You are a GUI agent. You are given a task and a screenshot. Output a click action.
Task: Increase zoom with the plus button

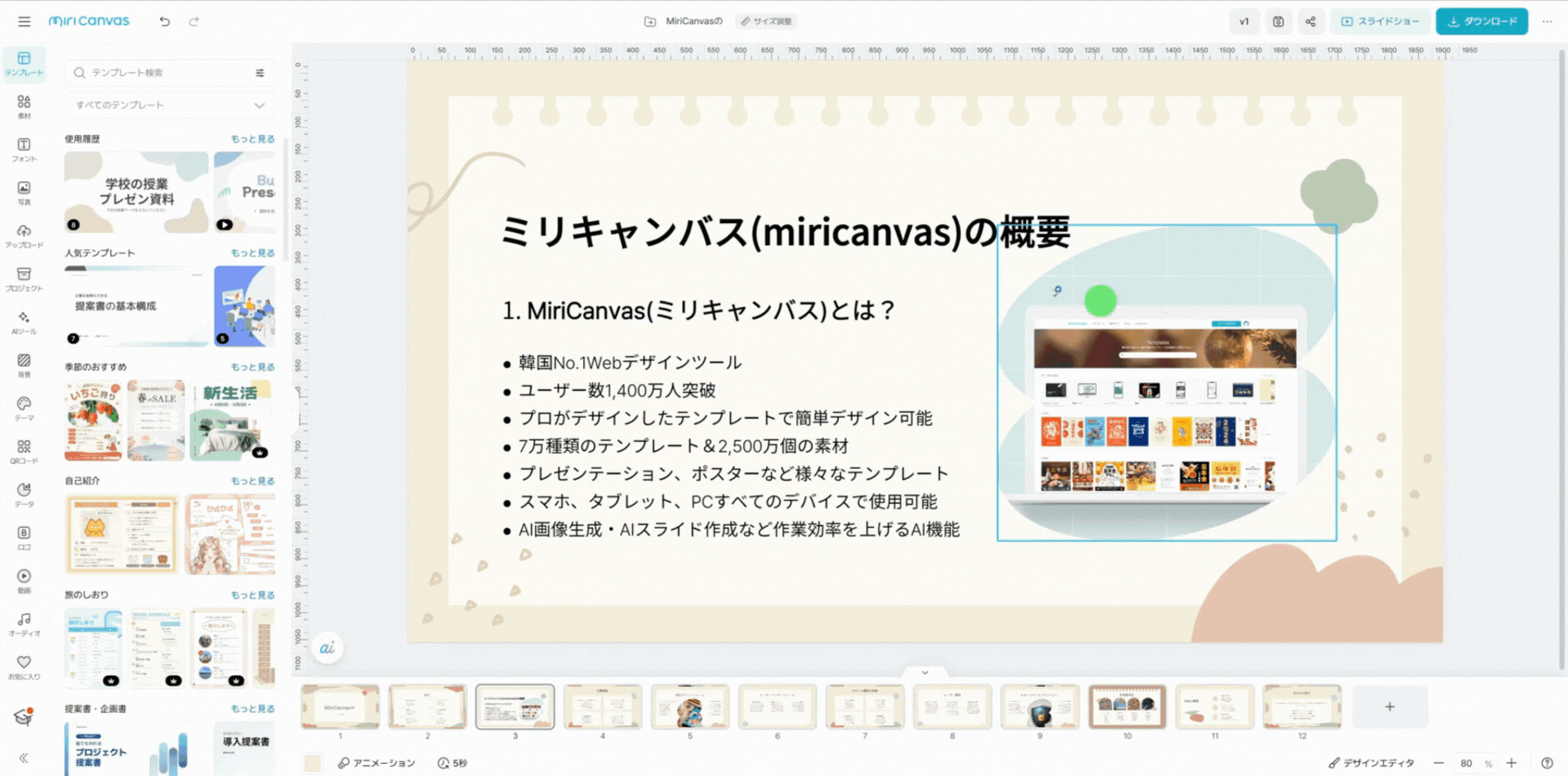pos(1512,763)
